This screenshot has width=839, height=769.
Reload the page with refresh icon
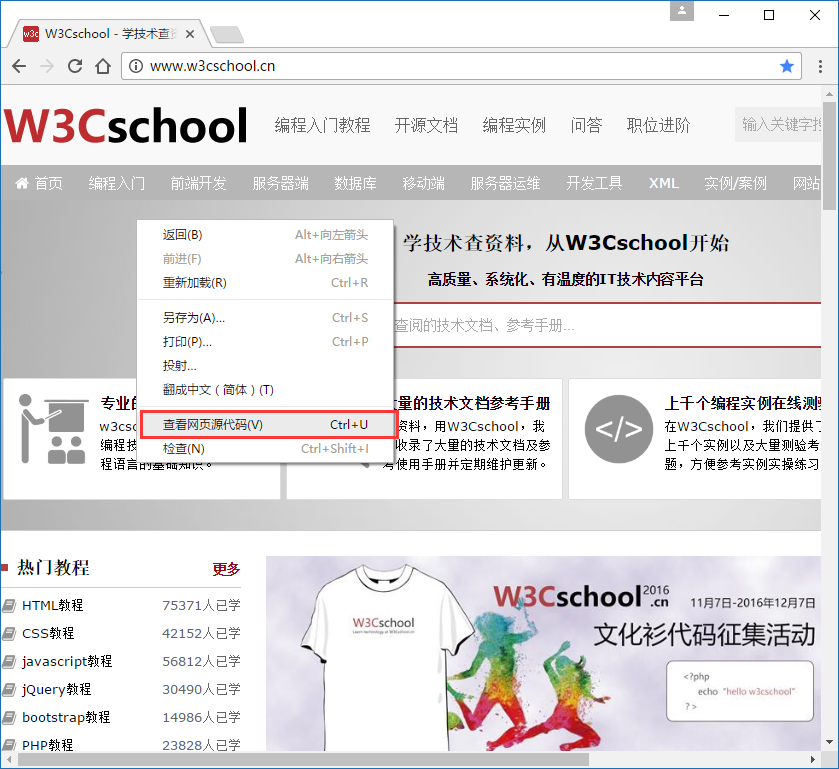click(75, 66)
